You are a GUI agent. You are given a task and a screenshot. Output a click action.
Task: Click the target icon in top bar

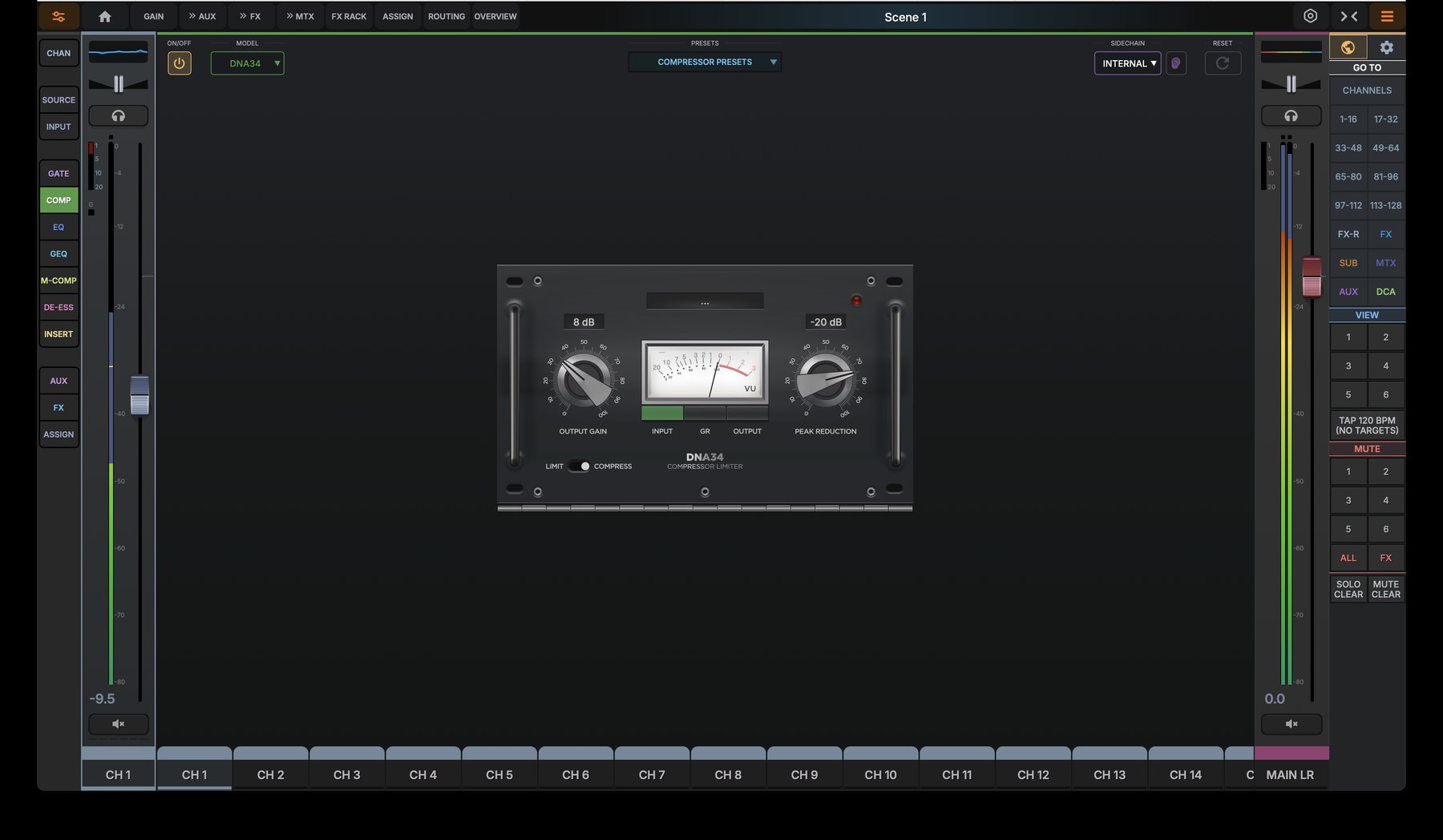pos(1310,16)
